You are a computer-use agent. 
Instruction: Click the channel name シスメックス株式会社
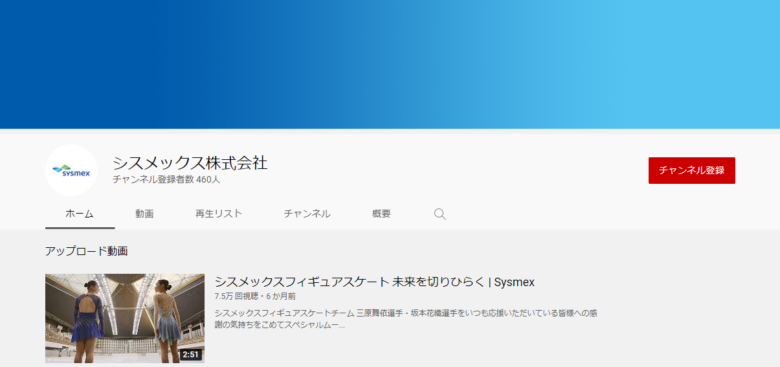tap(190, 163)
